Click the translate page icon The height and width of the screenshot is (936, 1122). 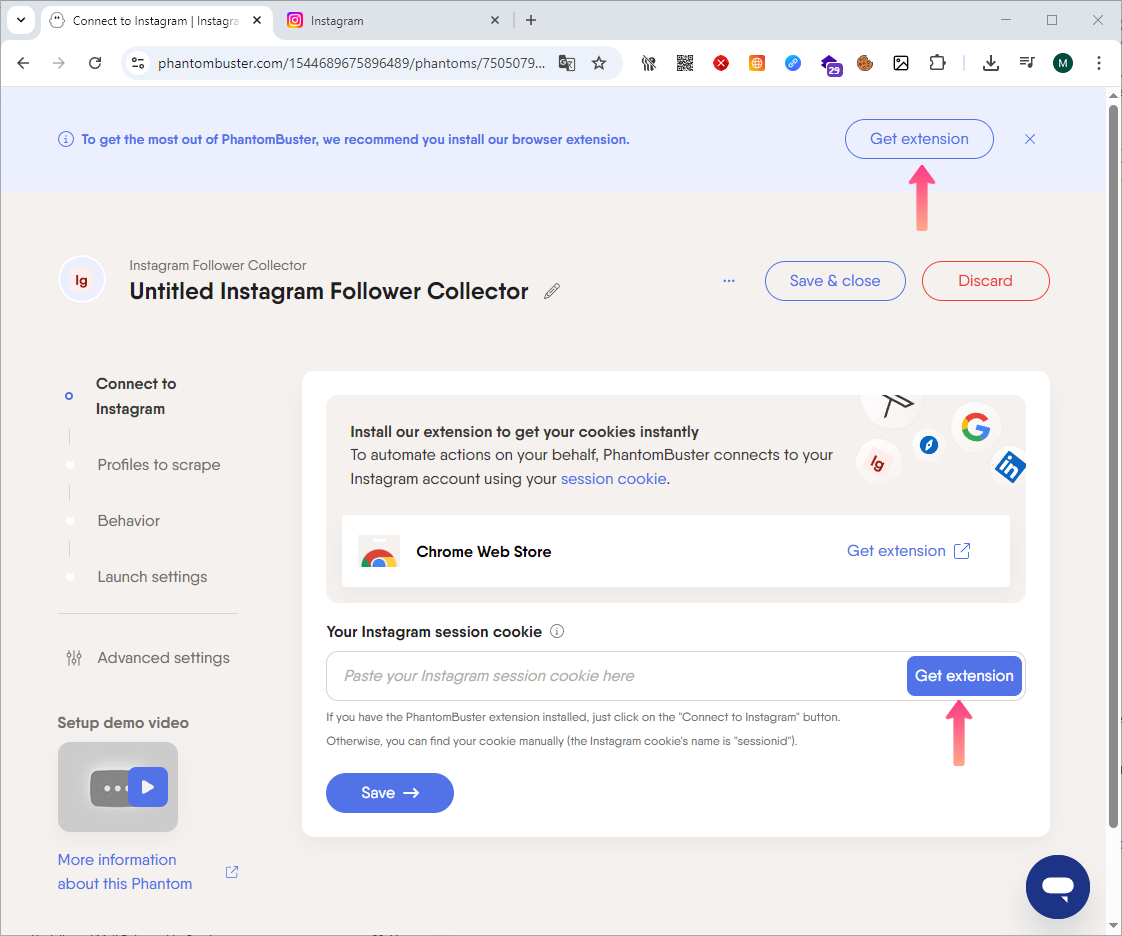click(567, 63)
